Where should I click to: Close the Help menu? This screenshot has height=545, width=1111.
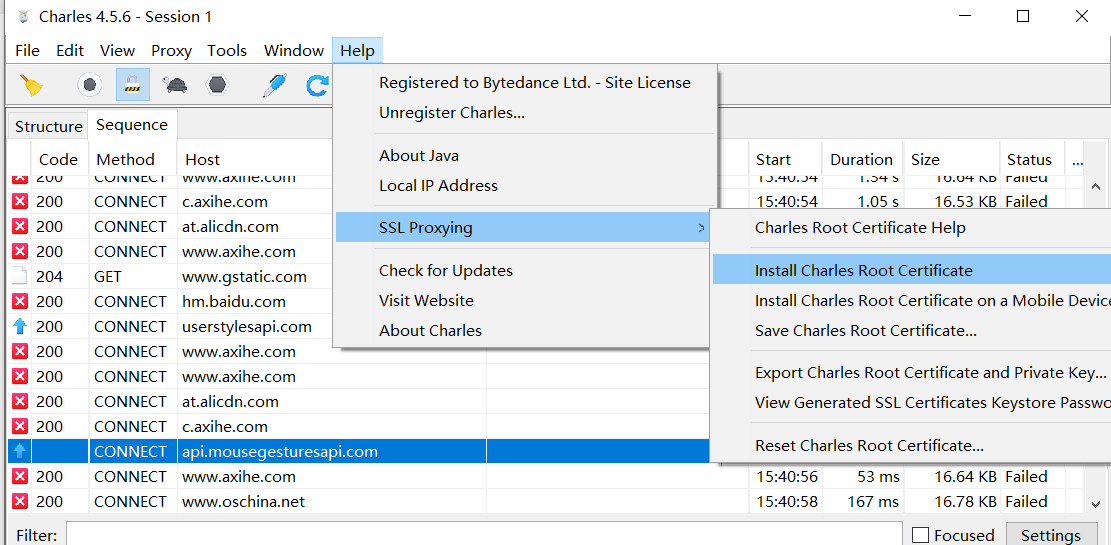[x=357, y=50]
